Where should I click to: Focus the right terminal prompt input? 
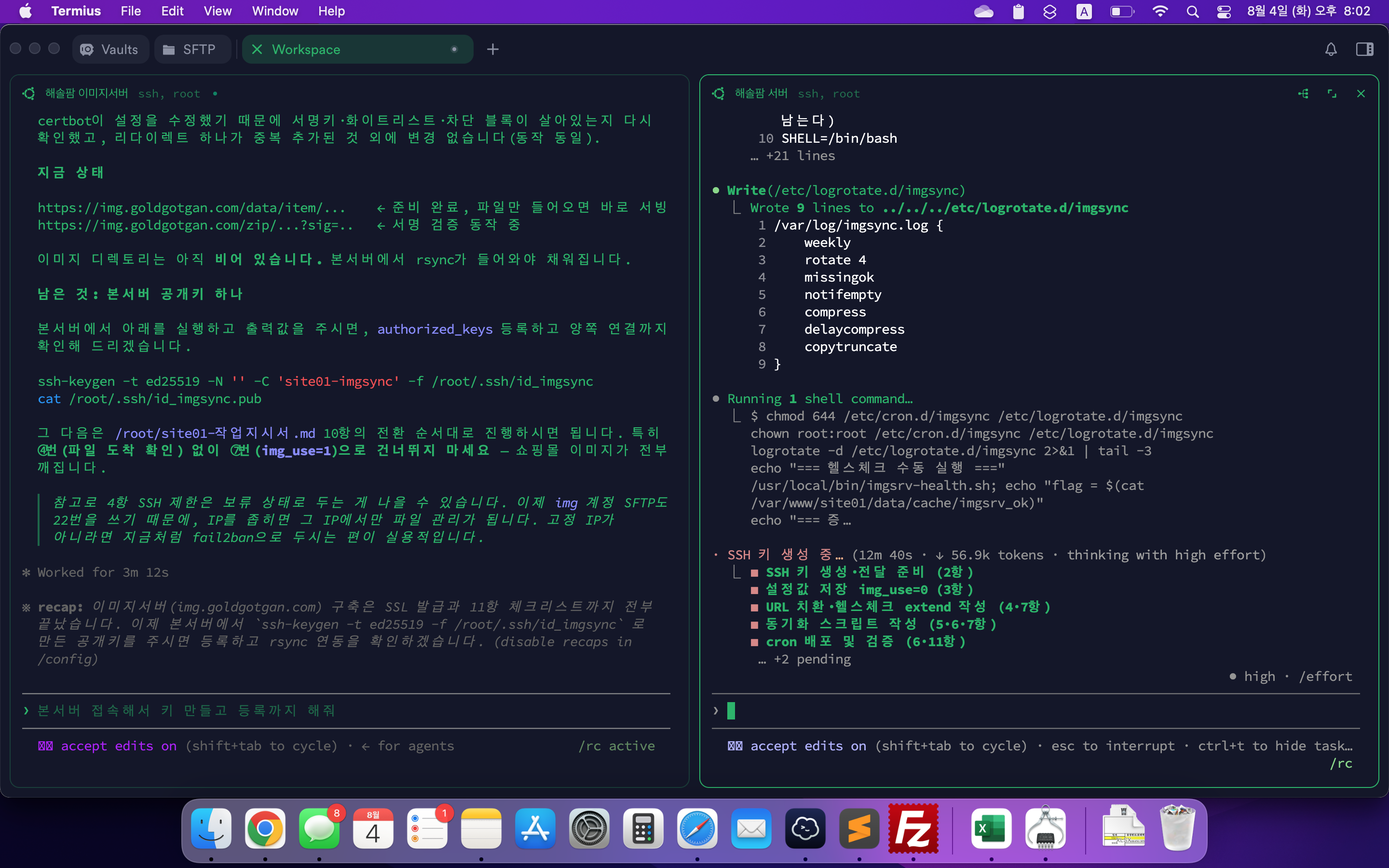[1035, 711]
